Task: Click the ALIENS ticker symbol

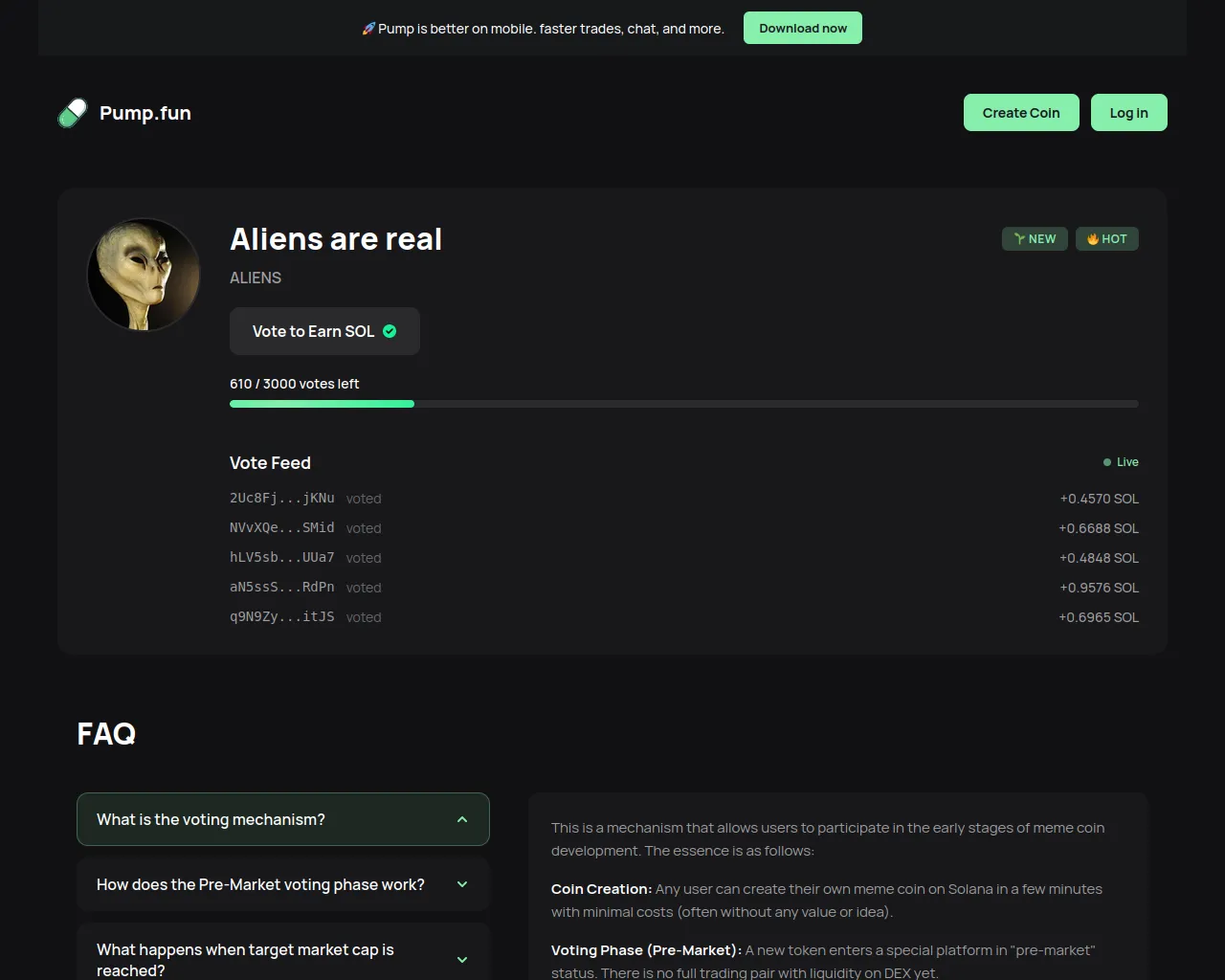Action: 256,278
